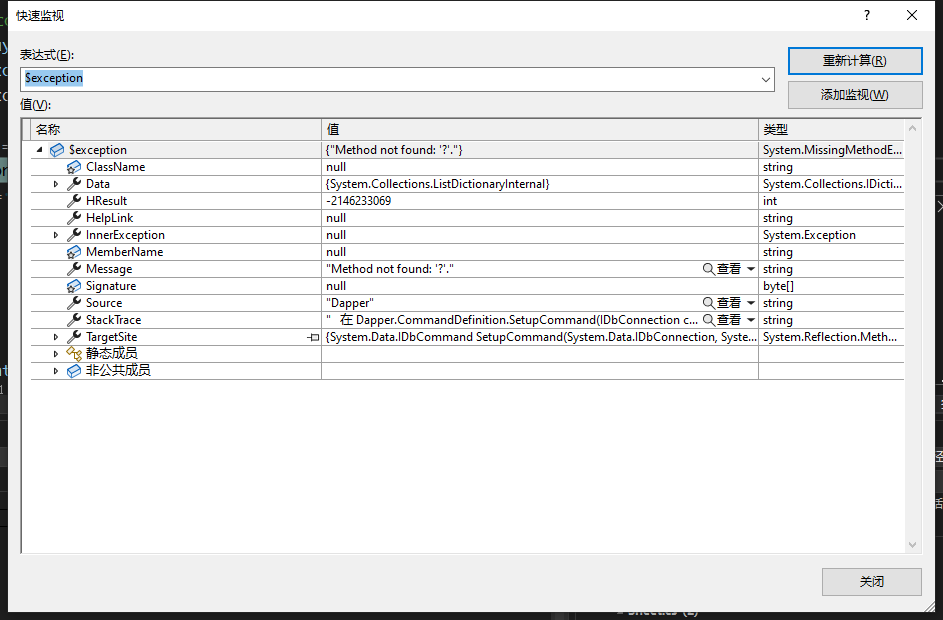Click the 类型 column header
This screenshot has width=943, height=620.
[831, 129]
